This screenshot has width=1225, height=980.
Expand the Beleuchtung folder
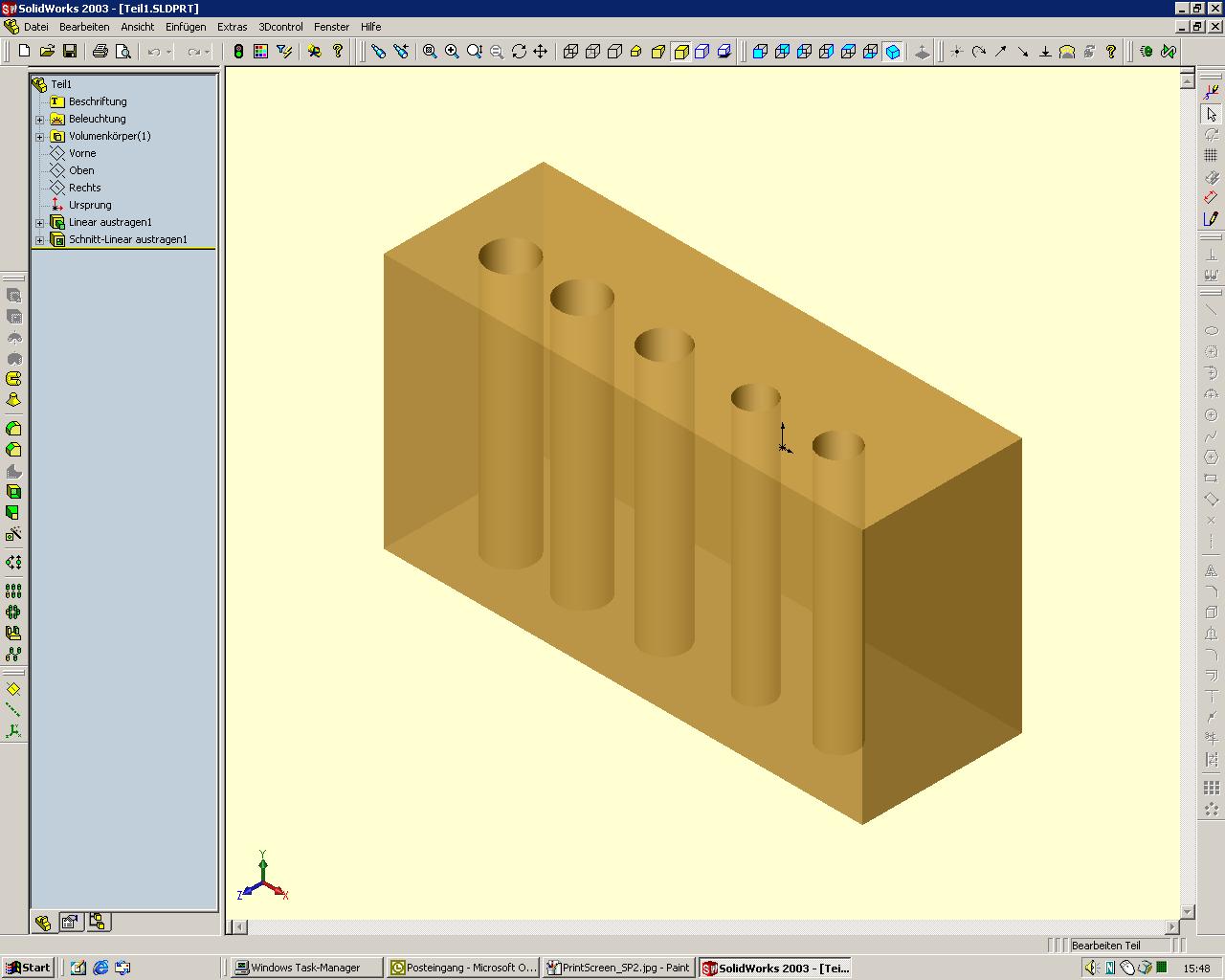[x=40, y=120]
